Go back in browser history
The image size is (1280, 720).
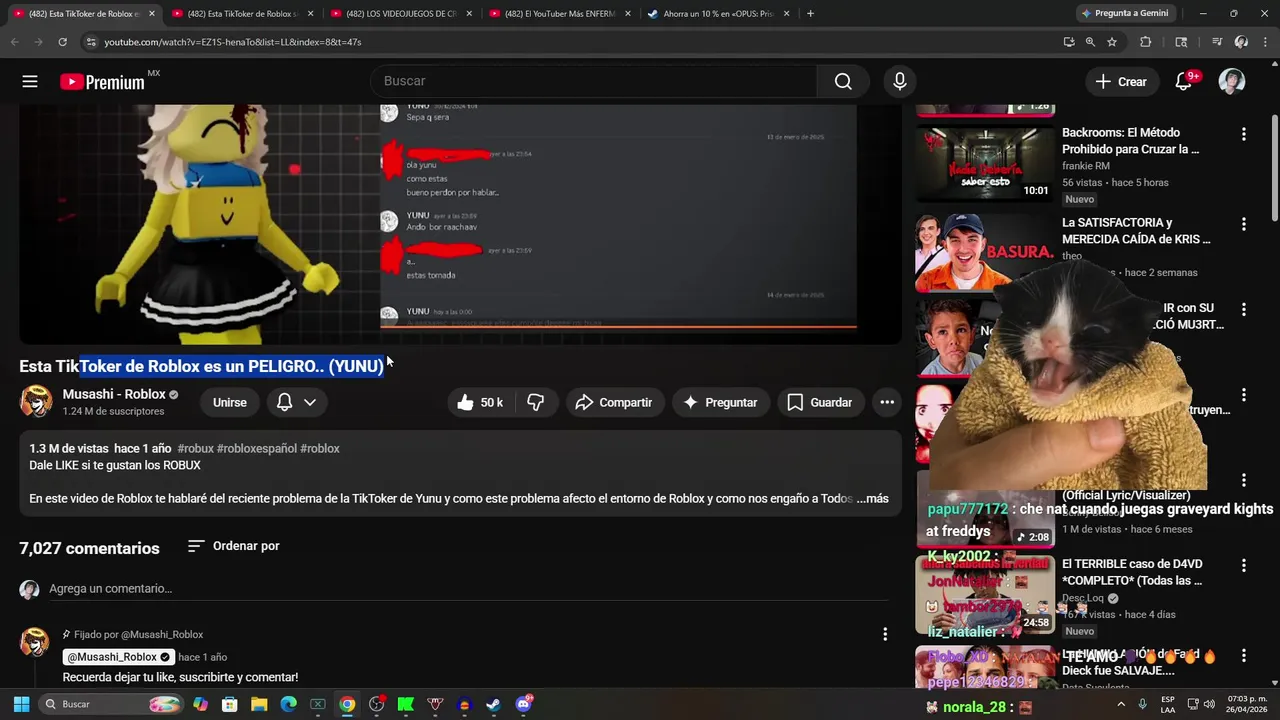(x=14, y=42)
